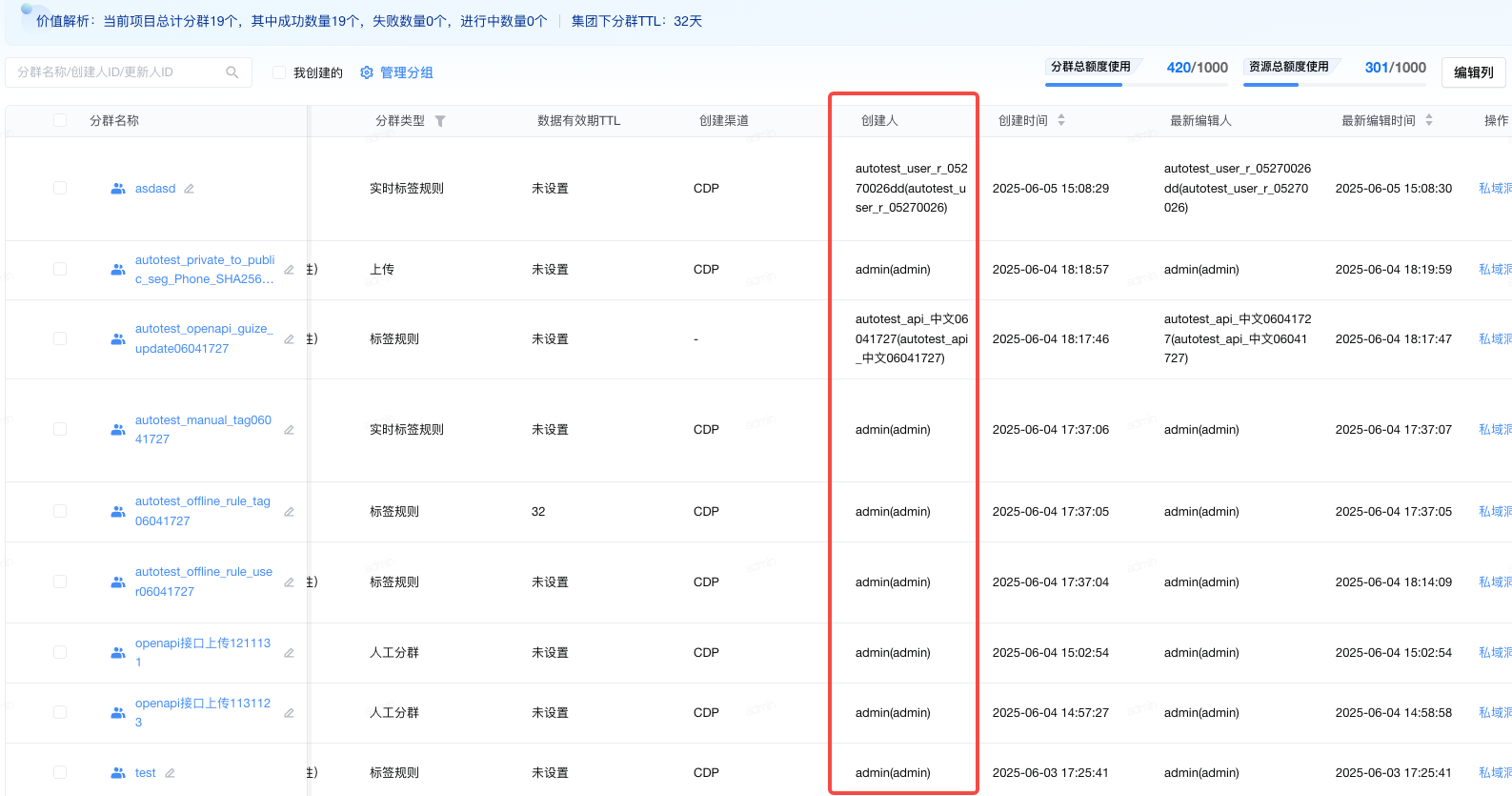Click group icon beside openapi接口上传1211131

[x=118, y=653]
